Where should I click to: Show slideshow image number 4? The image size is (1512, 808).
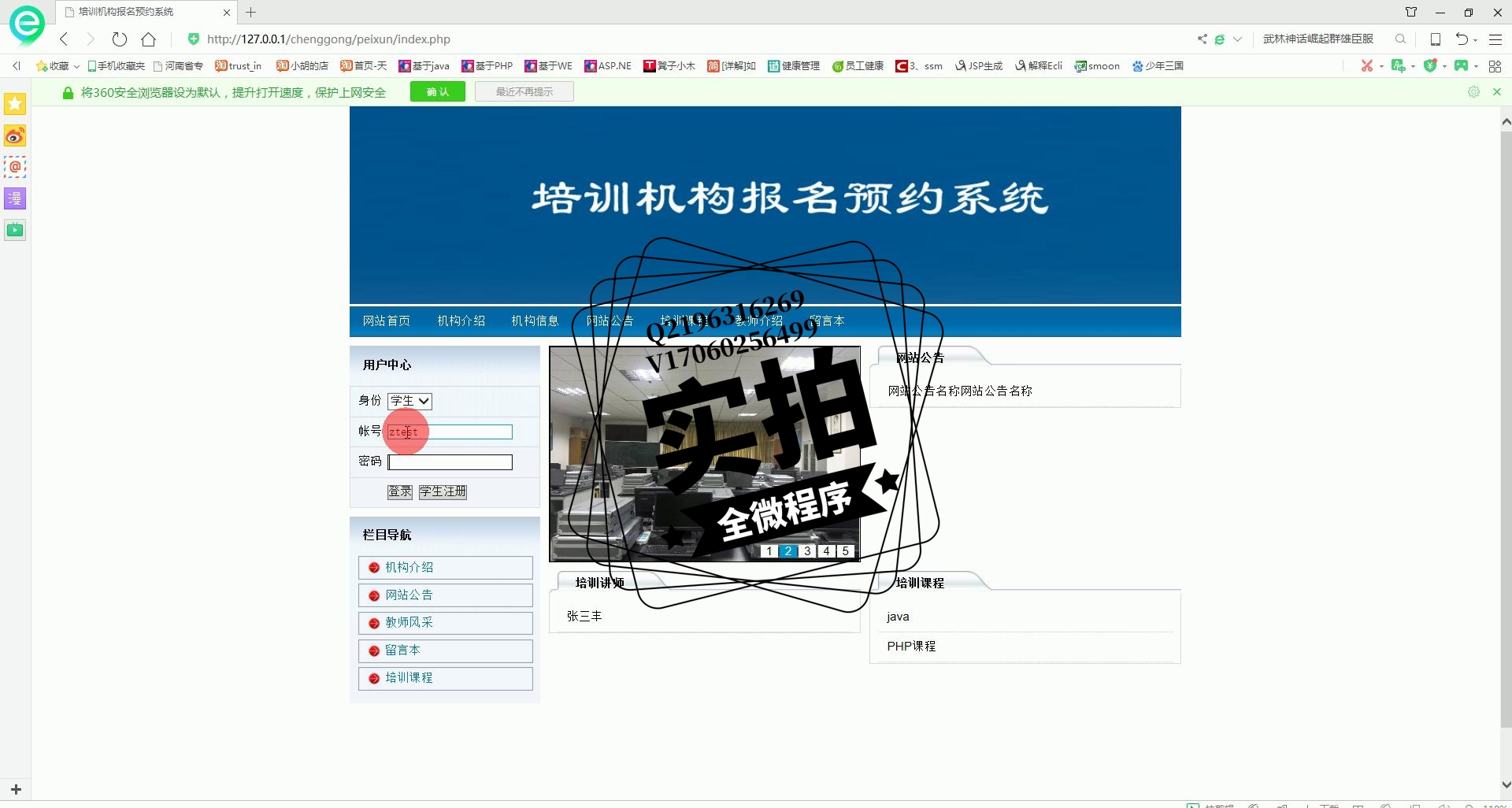(826, 551)
